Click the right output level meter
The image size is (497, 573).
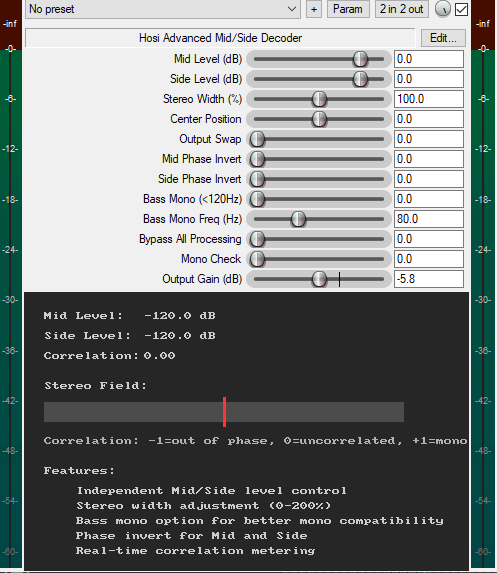click(483, 285)
